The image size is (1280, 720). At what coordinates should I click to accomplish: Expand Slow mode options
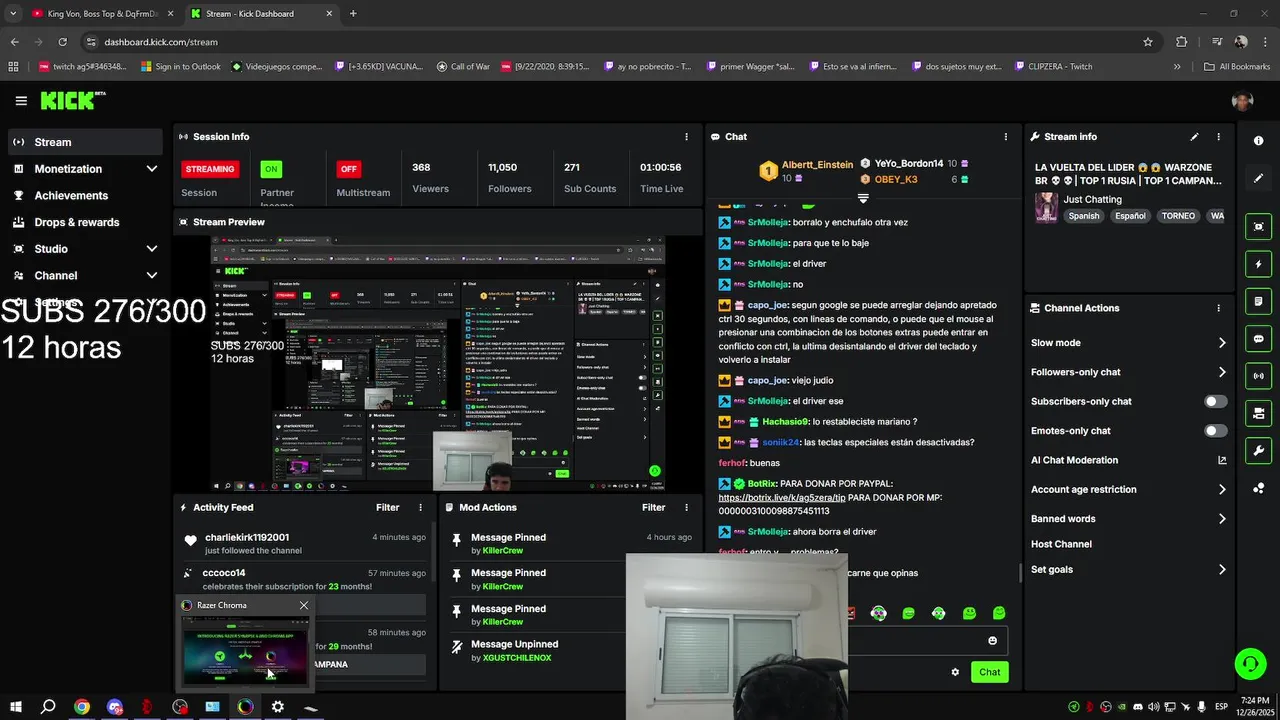tap(1221, 343)
